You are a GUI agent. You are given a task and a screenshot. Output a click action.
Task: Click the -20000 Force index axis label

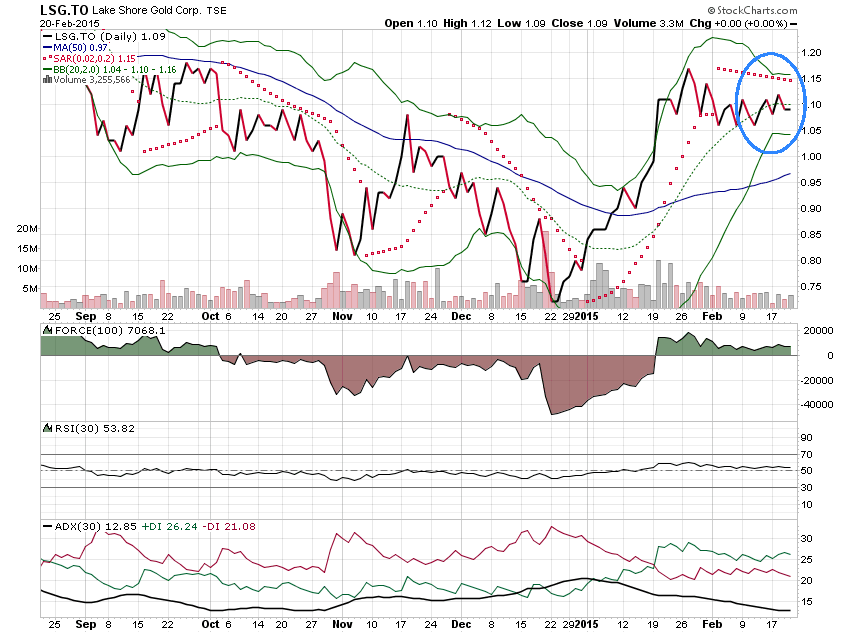click(x=817, y=380)
